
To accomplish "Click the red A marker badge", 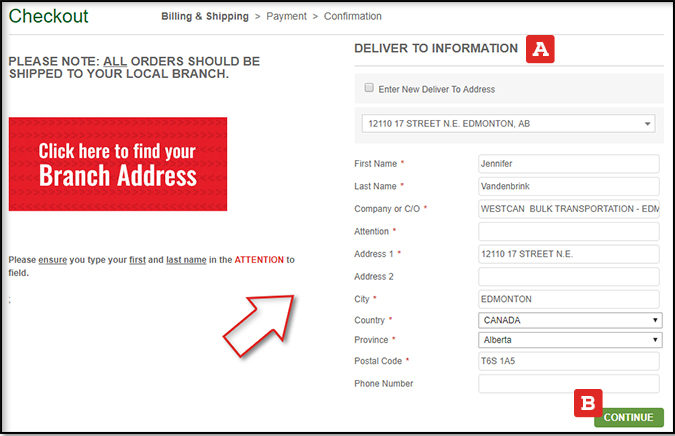I will pos(541,49).
